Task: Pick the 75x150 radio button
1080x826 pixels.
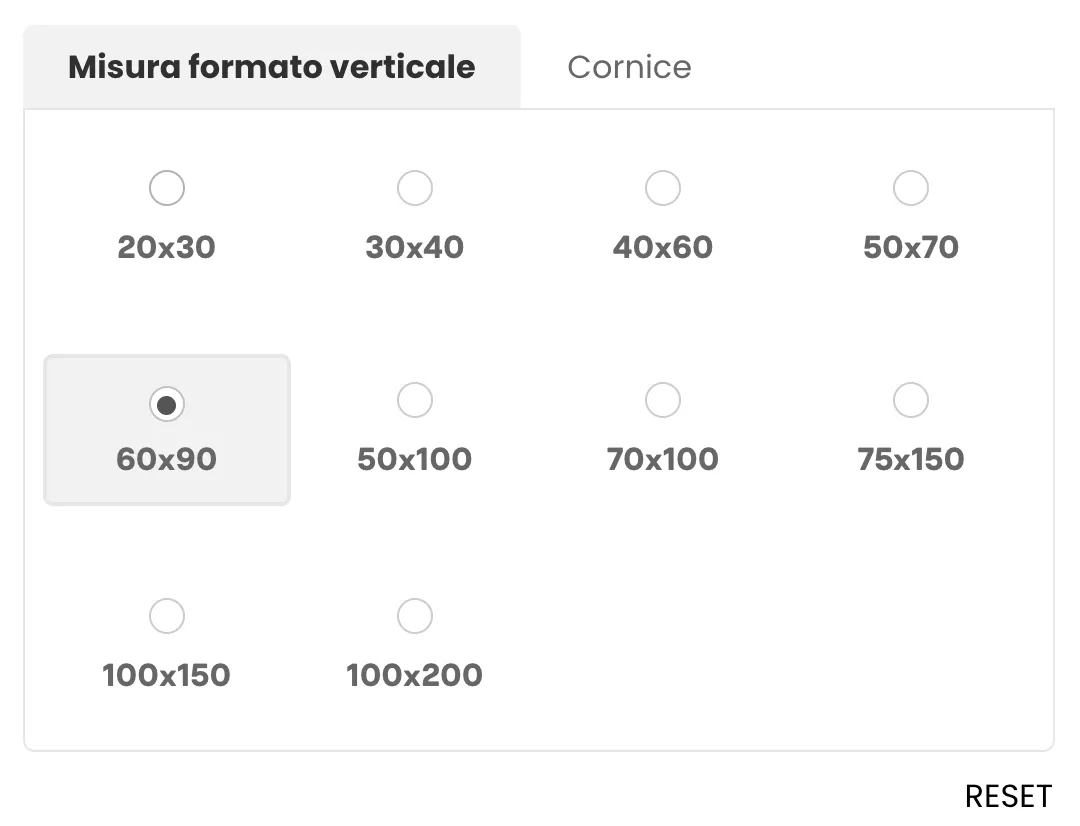Action: (x=910, y=400)
